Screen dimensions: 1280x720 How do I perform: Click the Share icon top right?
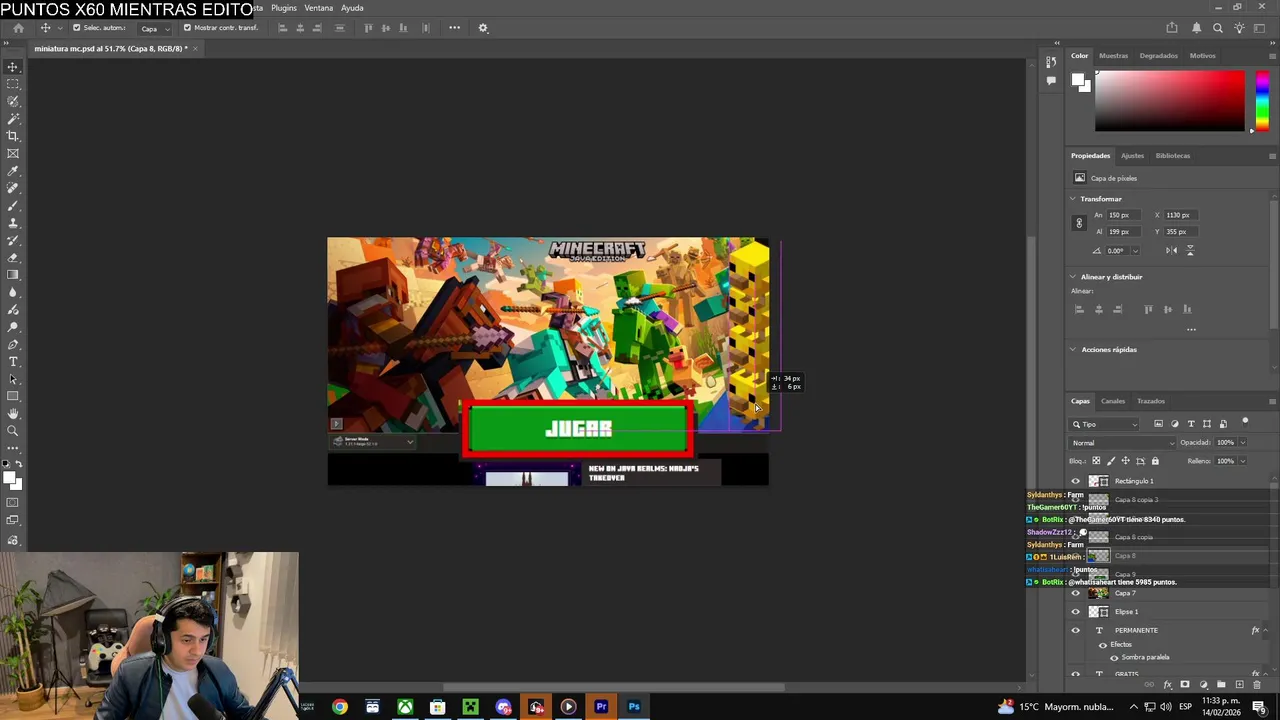click(x=1172, y=28)
